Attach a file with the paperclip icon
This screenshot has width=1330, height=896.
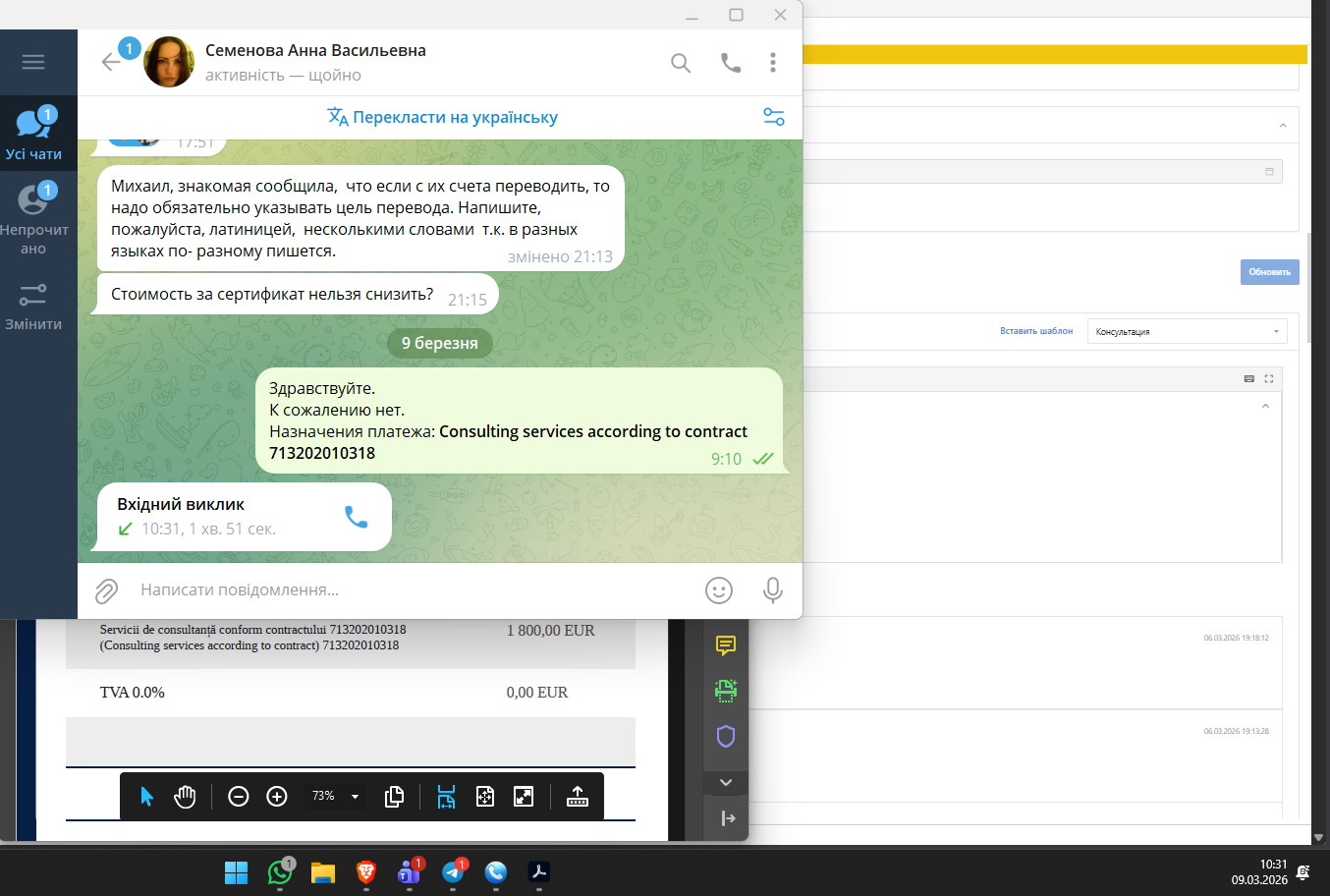tap(106, 590)
